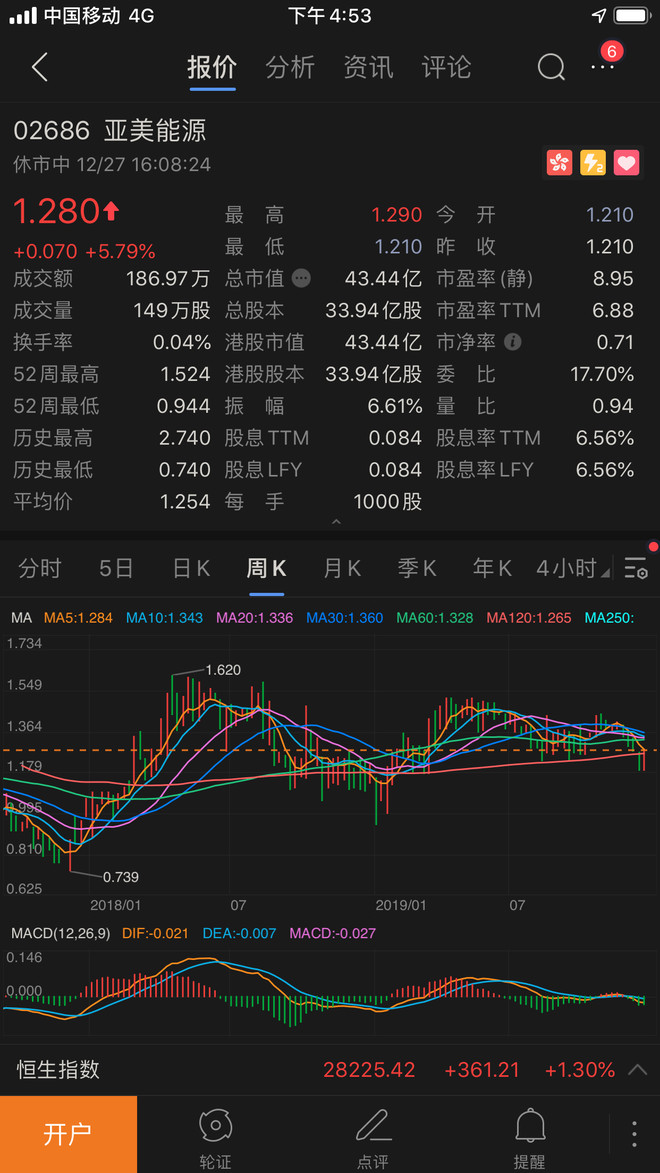660x1173 pixels.
Task: Tap the 委比 value 17.70%
Action: (x=602, y=374)
